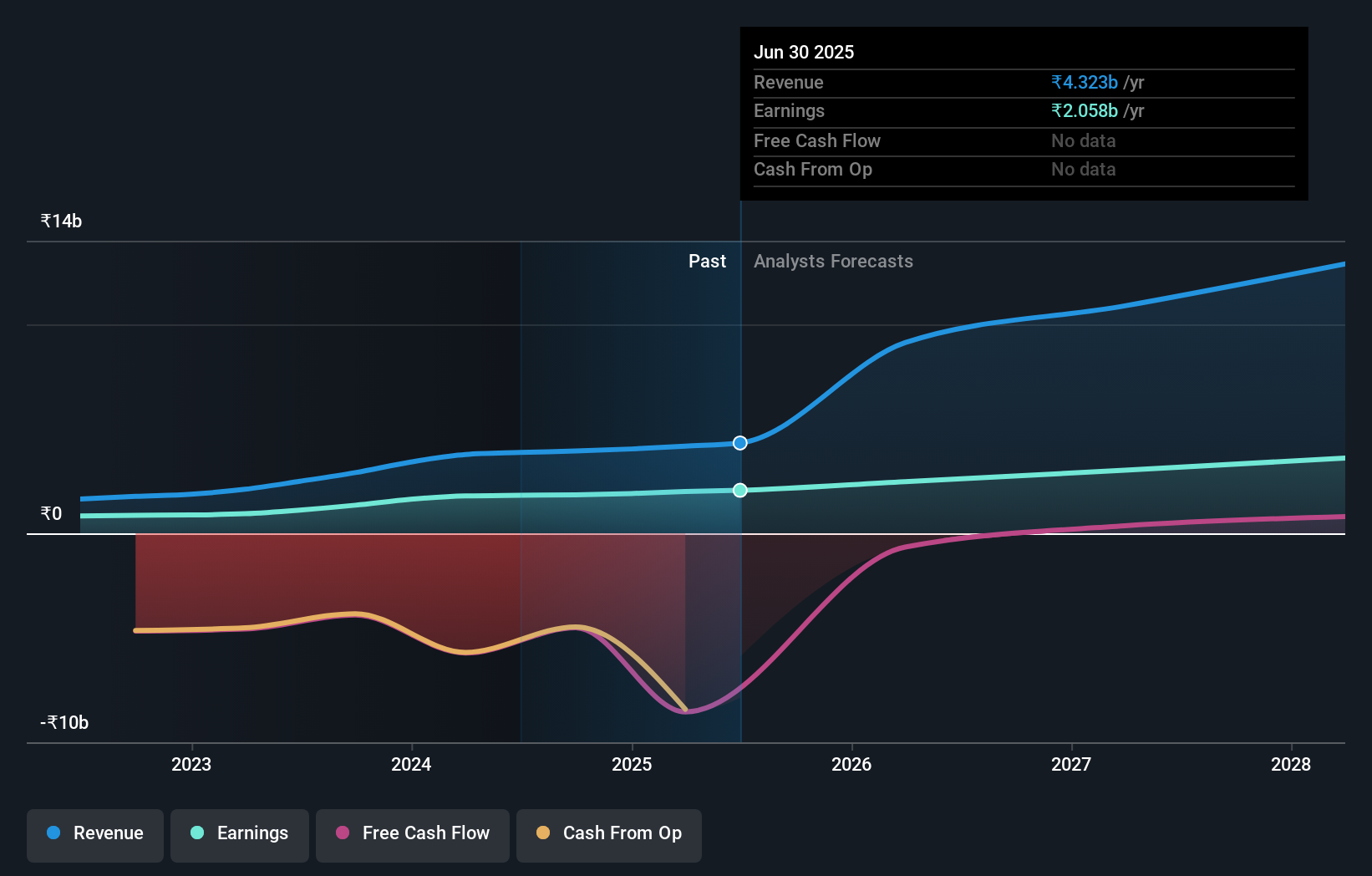Click the 2027 x-axis label
The width and height of the screenshot is (1372, 876).
coord(1071,764)
